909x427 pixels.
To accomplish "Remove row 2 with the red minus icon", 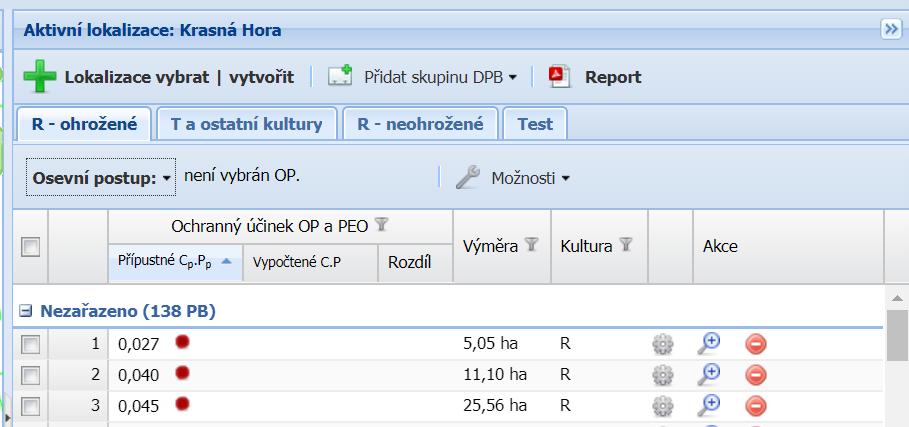I will [x=755, y=375].
